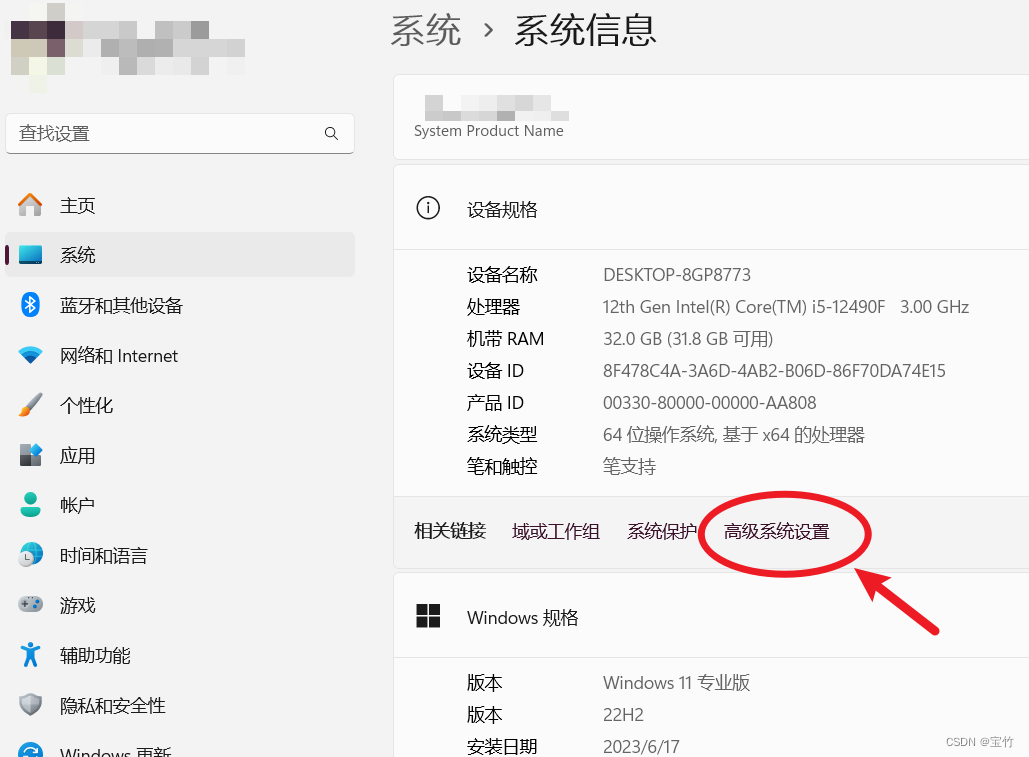
Task: Click product ID 00330-80000-00000-AA808
Action: pyautogui.click(x=709, y=403)
